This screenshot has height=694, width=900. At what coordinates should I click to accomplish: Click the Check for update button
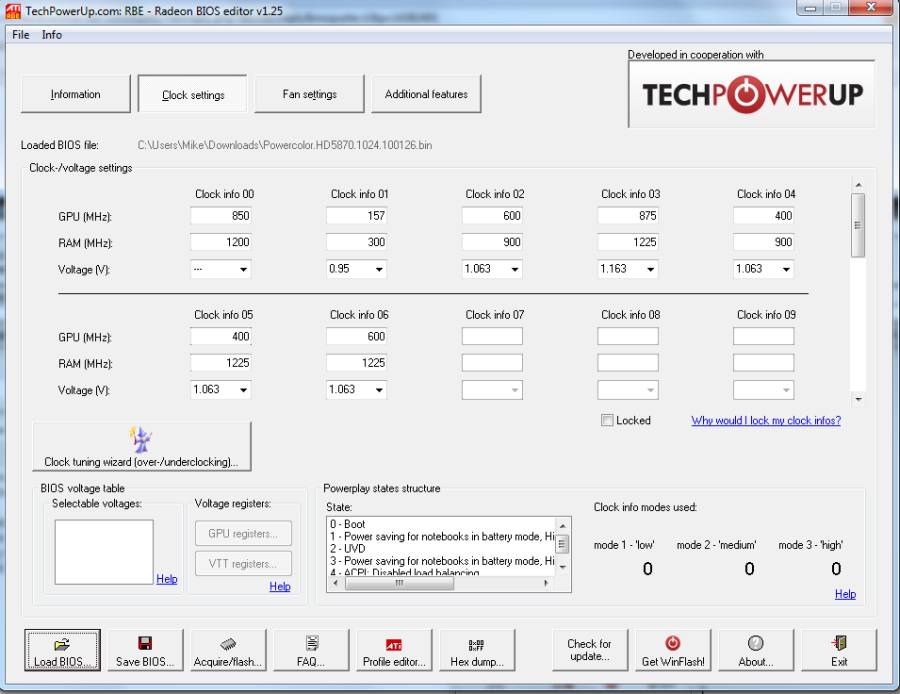click(590, 650)
